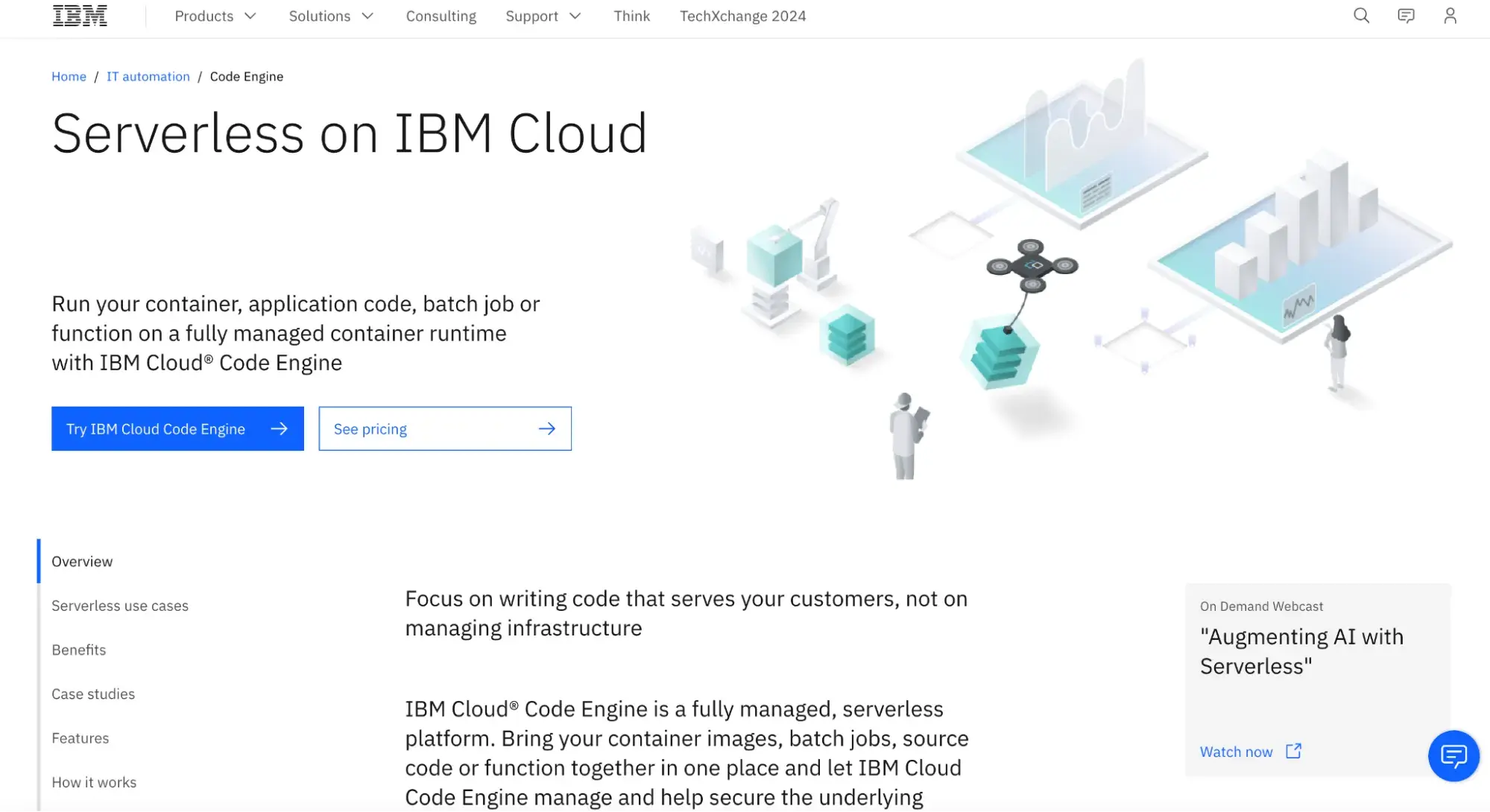This screenshot has height=812, width=1490.
Task: Click the TechXchange 2024 menu item
Action: [x=743, y=15]
